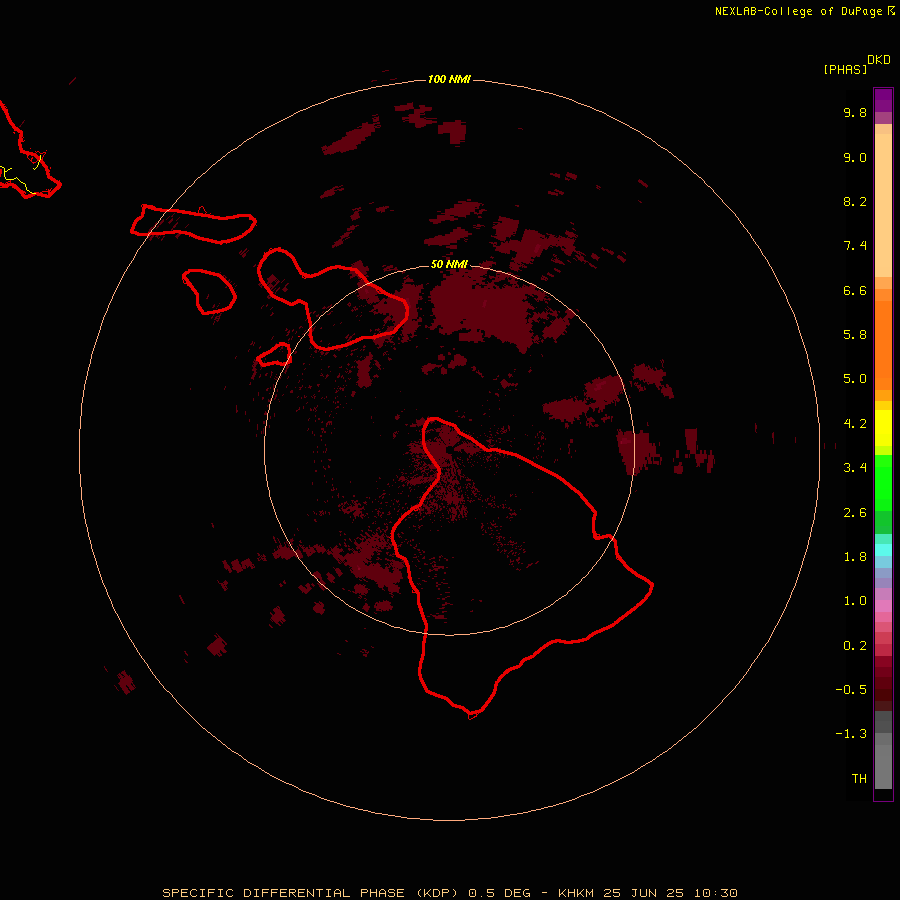Click the TH threshold label on legend
Viewport: 900px width, 900px height.
pos(859,779)
